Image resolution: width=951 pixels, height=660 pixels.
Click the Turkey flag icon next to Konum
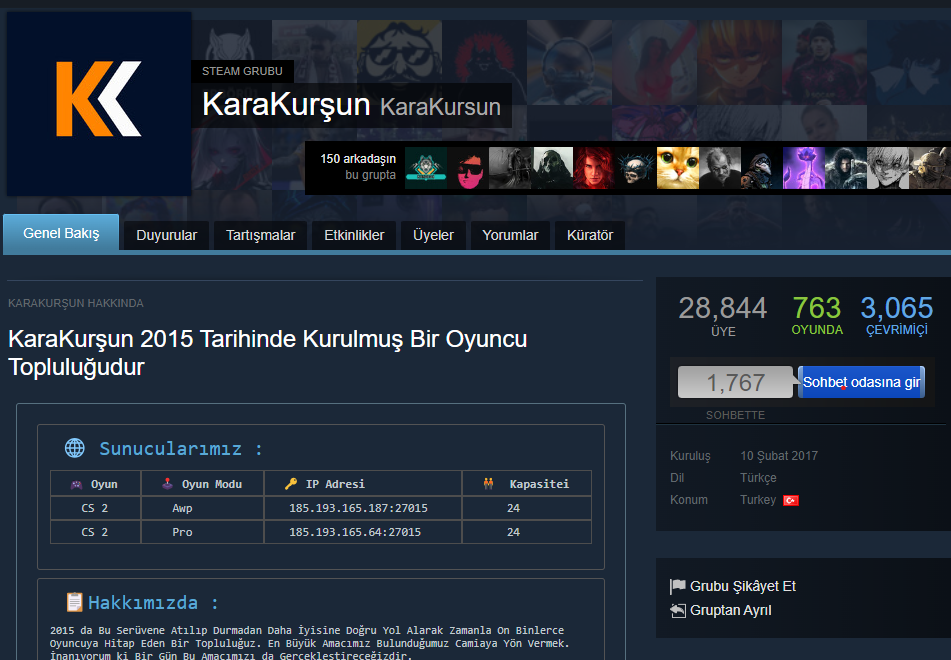pos(791,500)
